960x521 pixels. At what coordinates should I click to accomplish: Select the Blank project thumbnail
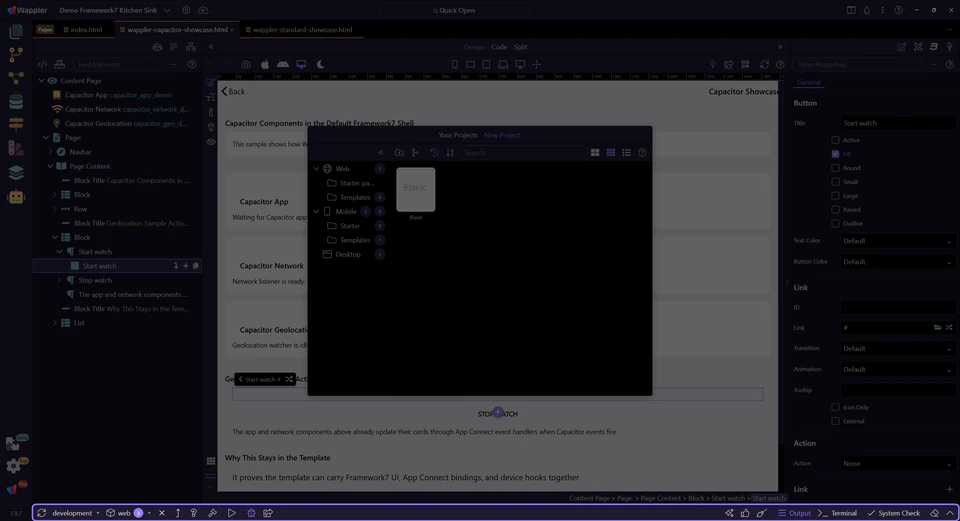pos(416,190)
